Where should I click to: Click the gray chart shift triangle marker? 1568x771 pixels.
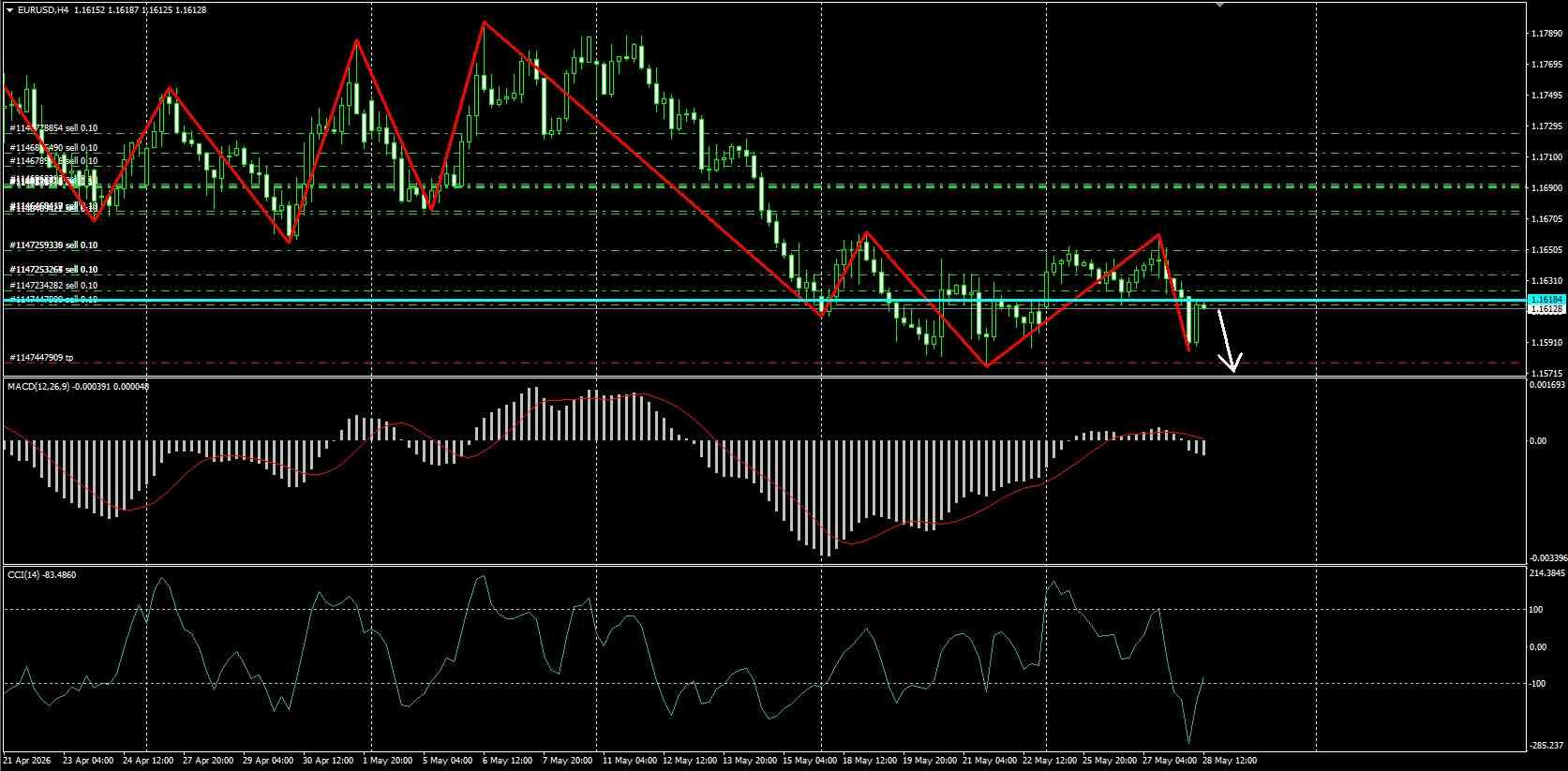[x=1219, y=5]
